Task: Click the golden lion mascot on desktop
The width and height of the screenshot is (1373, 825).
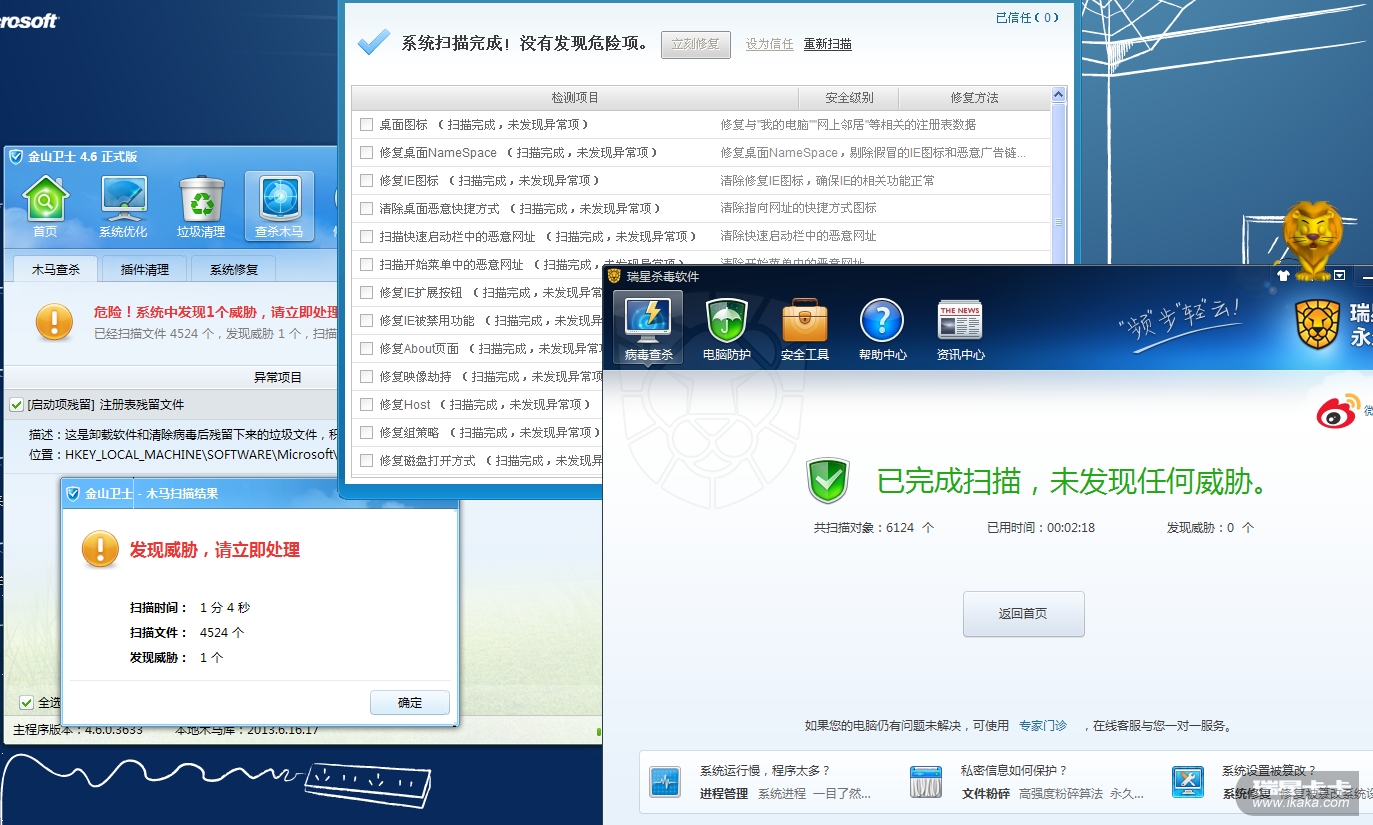Action: (x=1312, y=240)
